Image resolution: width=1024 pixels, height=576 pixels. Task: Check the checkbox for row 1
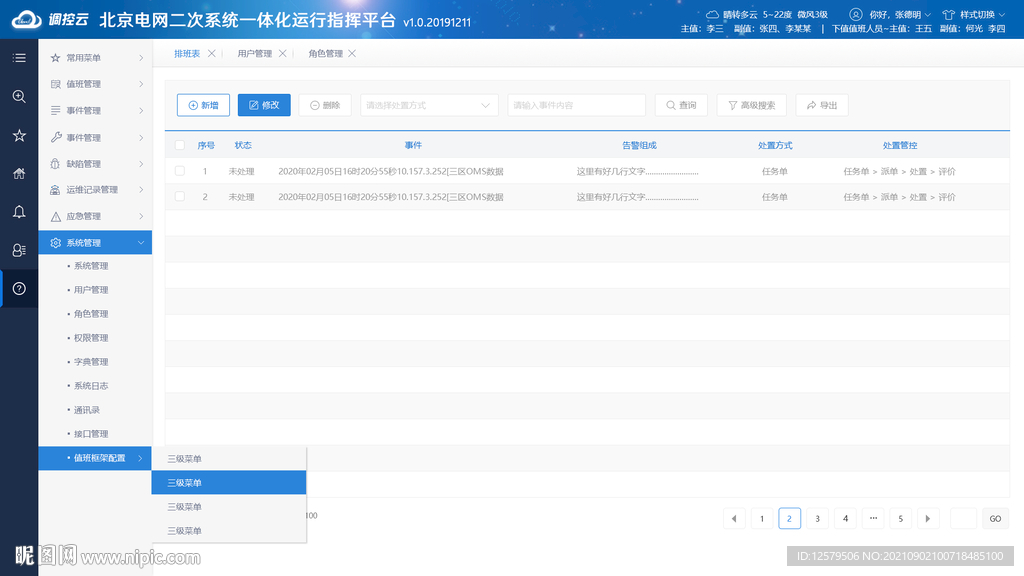point(180,171)
